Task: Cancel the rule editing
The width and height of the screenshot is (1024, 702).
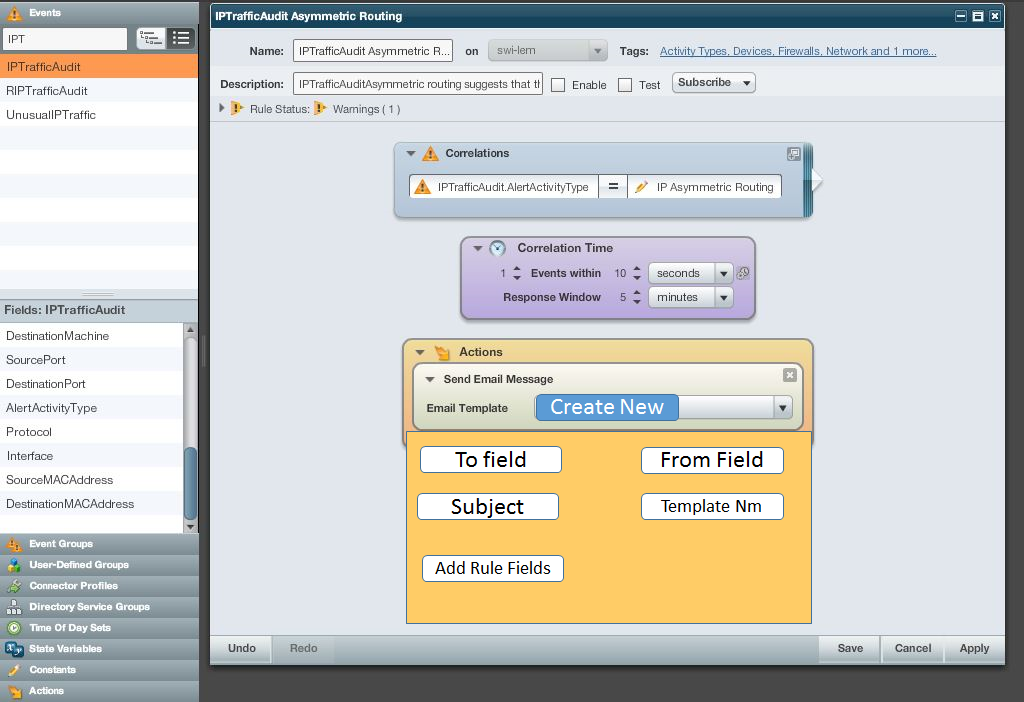Action: [913, 648]
